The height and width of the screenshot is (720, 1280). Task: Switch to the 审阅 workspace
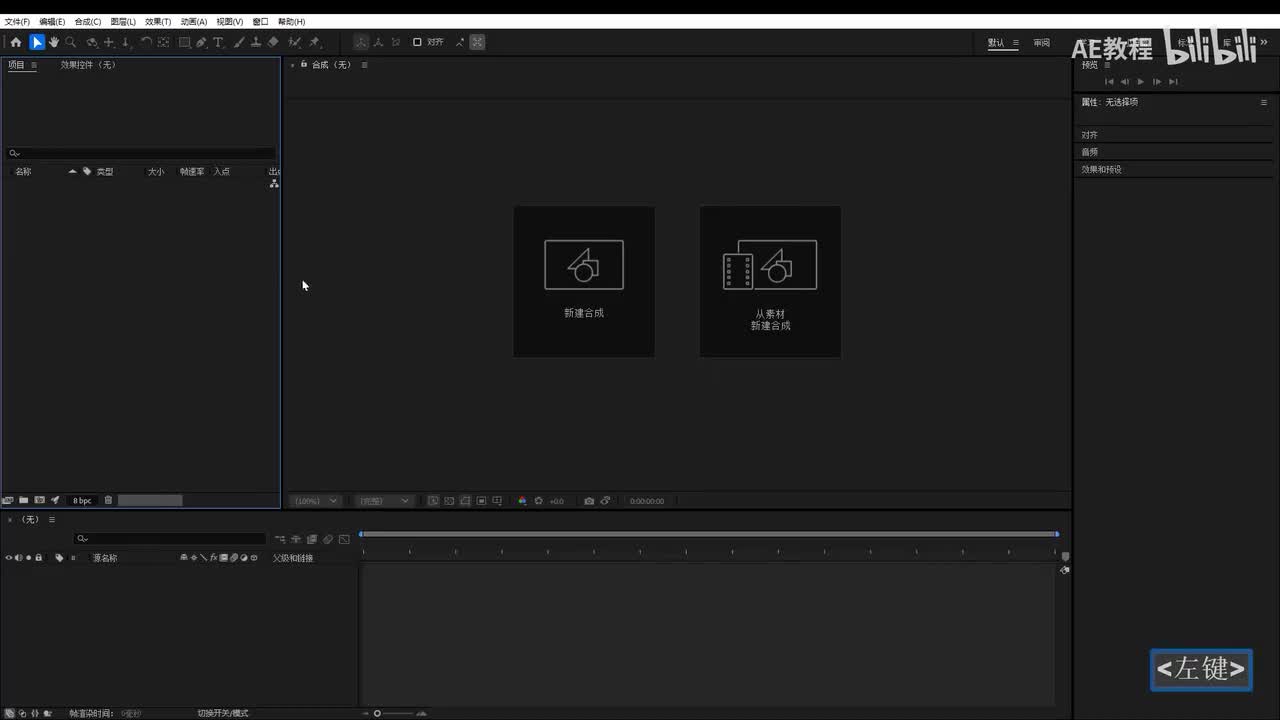click(x=1042, y=43)
